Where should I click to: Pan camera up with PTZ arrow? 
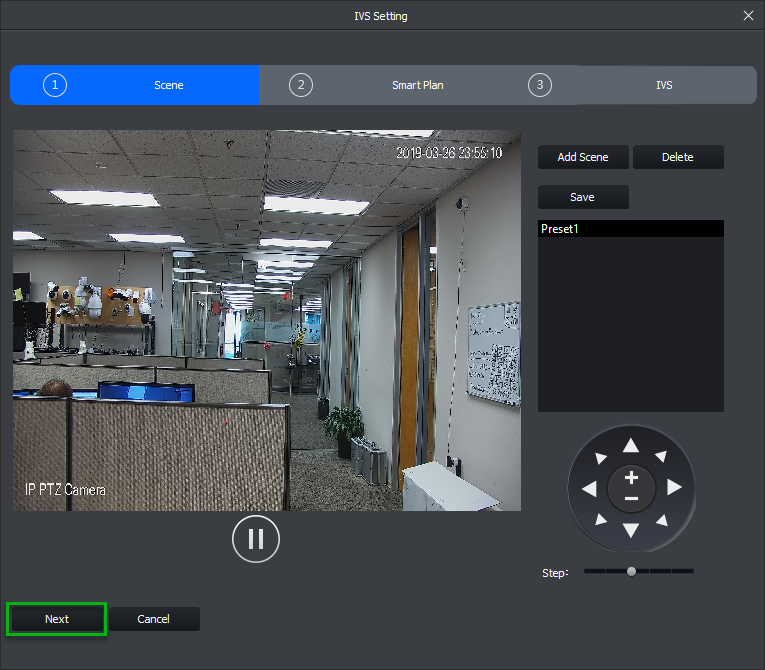[x=630, y=446]
